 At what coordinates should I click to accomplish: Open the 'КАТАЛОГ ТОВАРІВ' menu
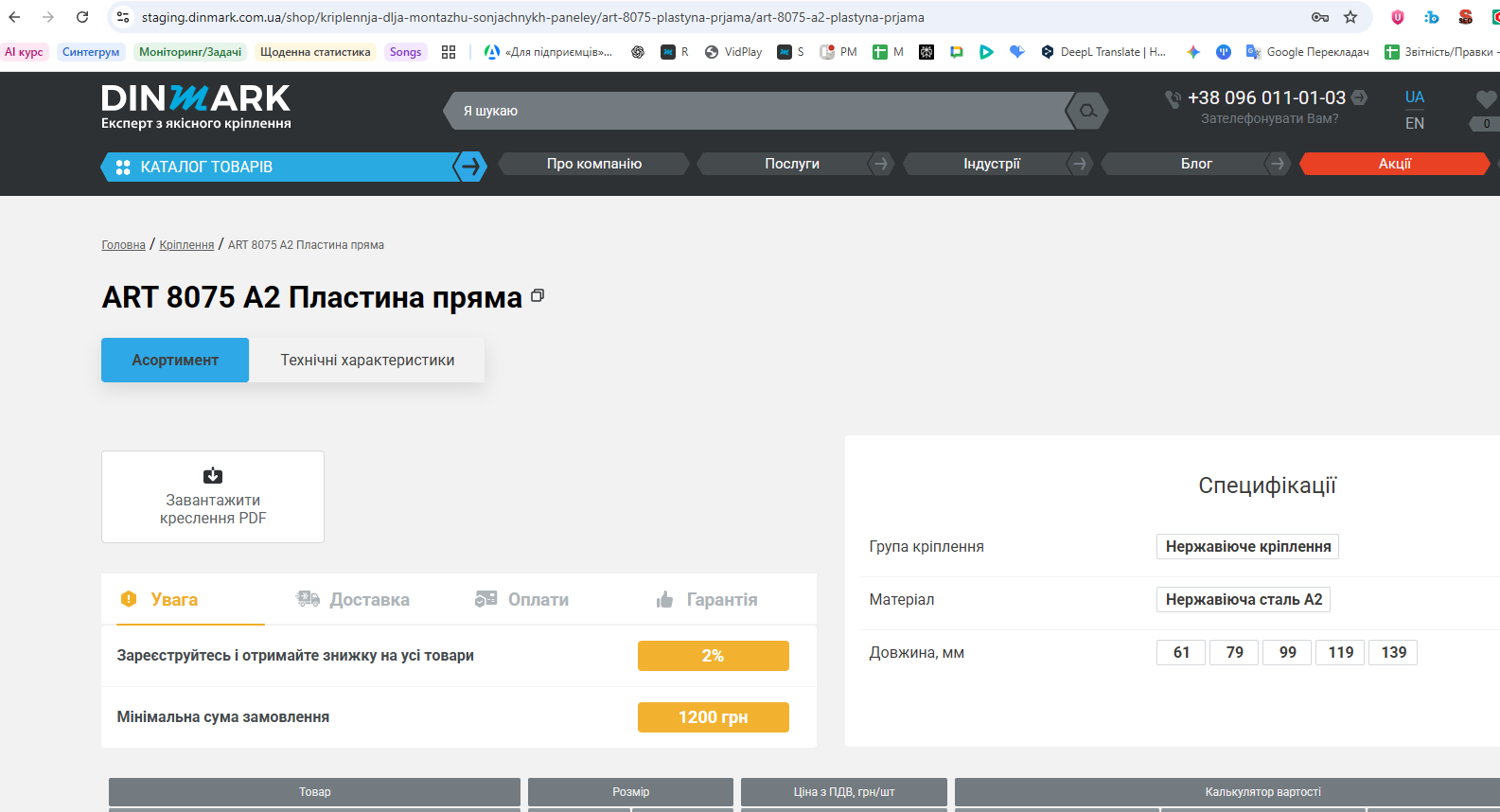point(293,167)
